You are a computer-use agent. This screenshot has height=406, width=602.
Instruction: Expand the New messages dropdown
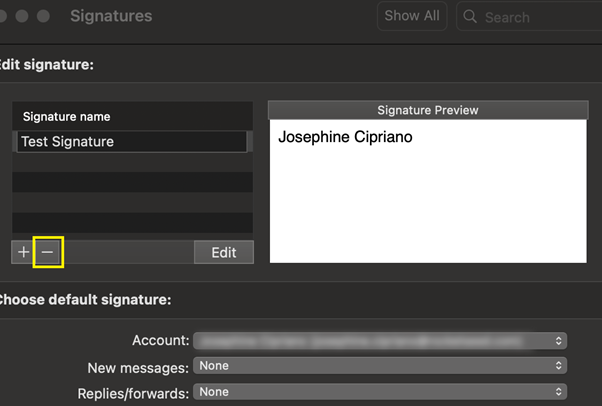[380, 366]
